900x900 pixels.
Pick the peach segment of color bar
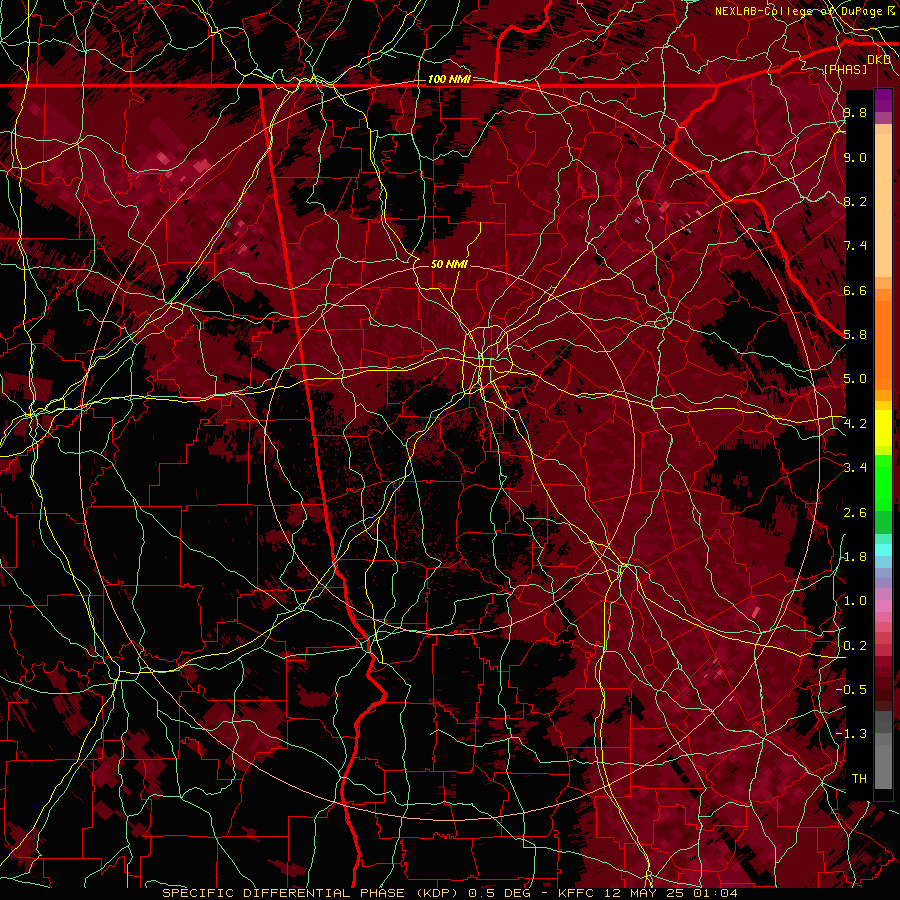coord(883,204)
